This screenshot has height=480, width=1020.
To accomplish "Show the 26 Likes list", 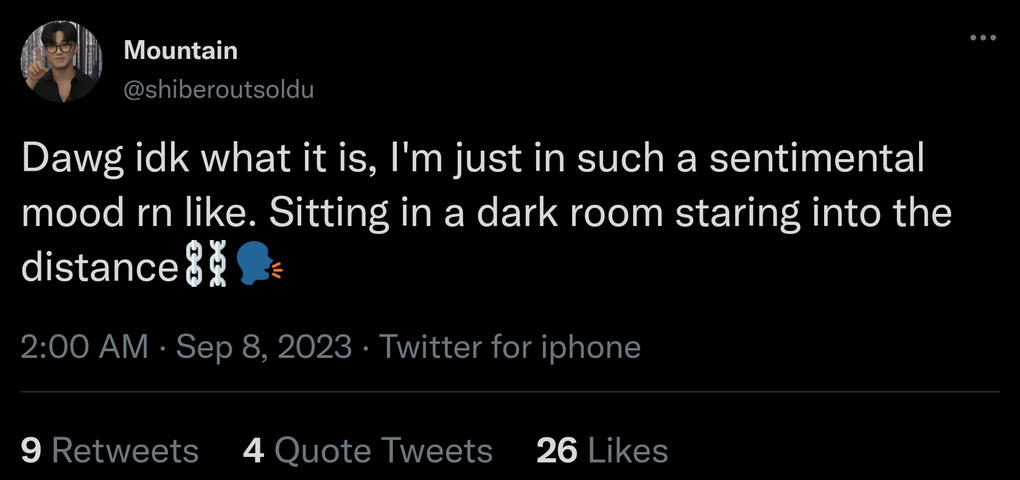I will point(602,450).
